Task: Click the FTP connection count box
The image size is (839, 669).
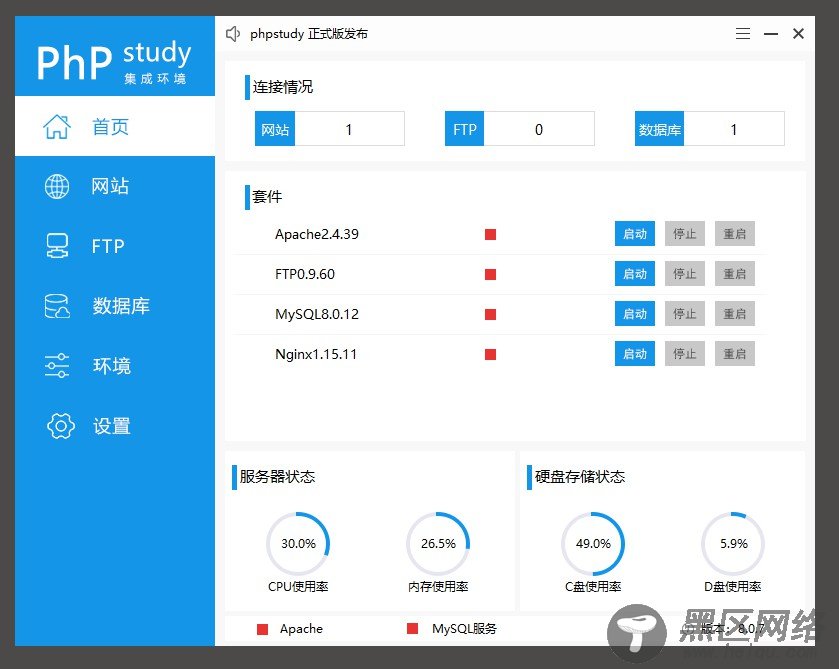Action: point(520,128)
